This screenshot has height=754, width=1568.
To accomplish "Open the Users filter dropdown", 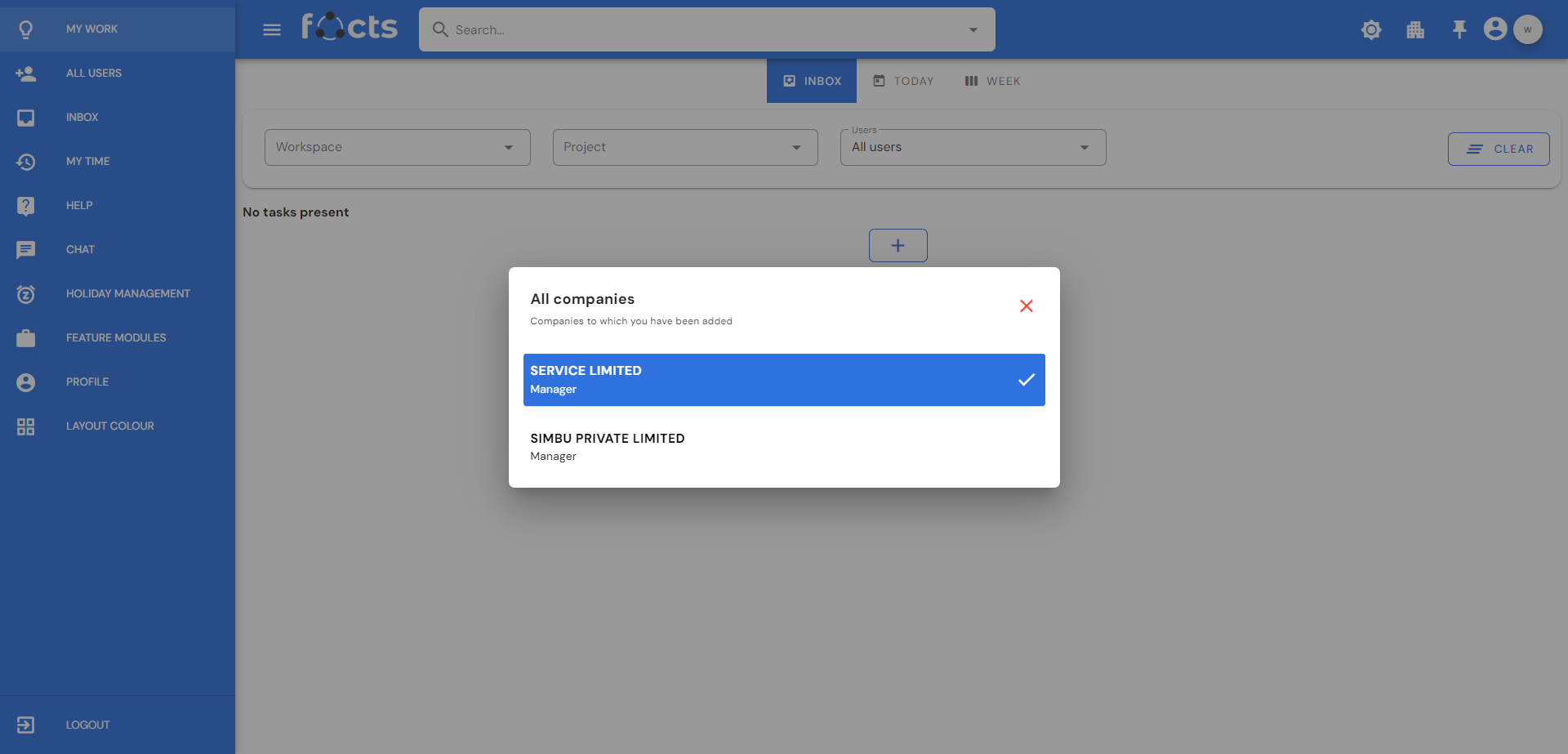I will click(x=972, y=148).
